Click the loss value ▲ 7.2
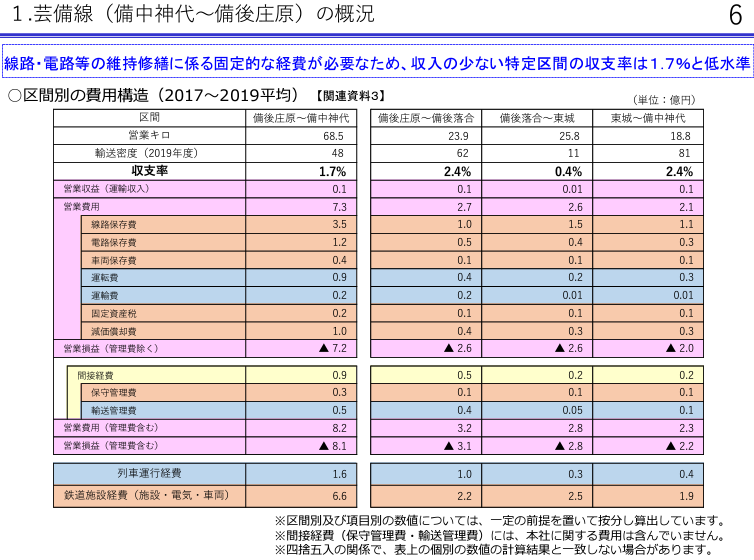The image size is (754, 560). [333, 348]
